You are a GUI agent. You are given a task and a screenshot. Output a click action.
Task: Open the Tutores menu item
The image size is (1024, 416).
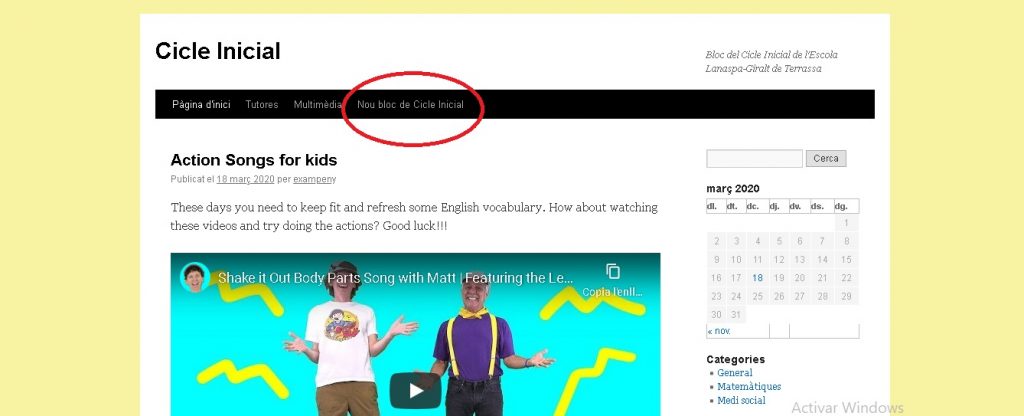click(x=262, y=104)
